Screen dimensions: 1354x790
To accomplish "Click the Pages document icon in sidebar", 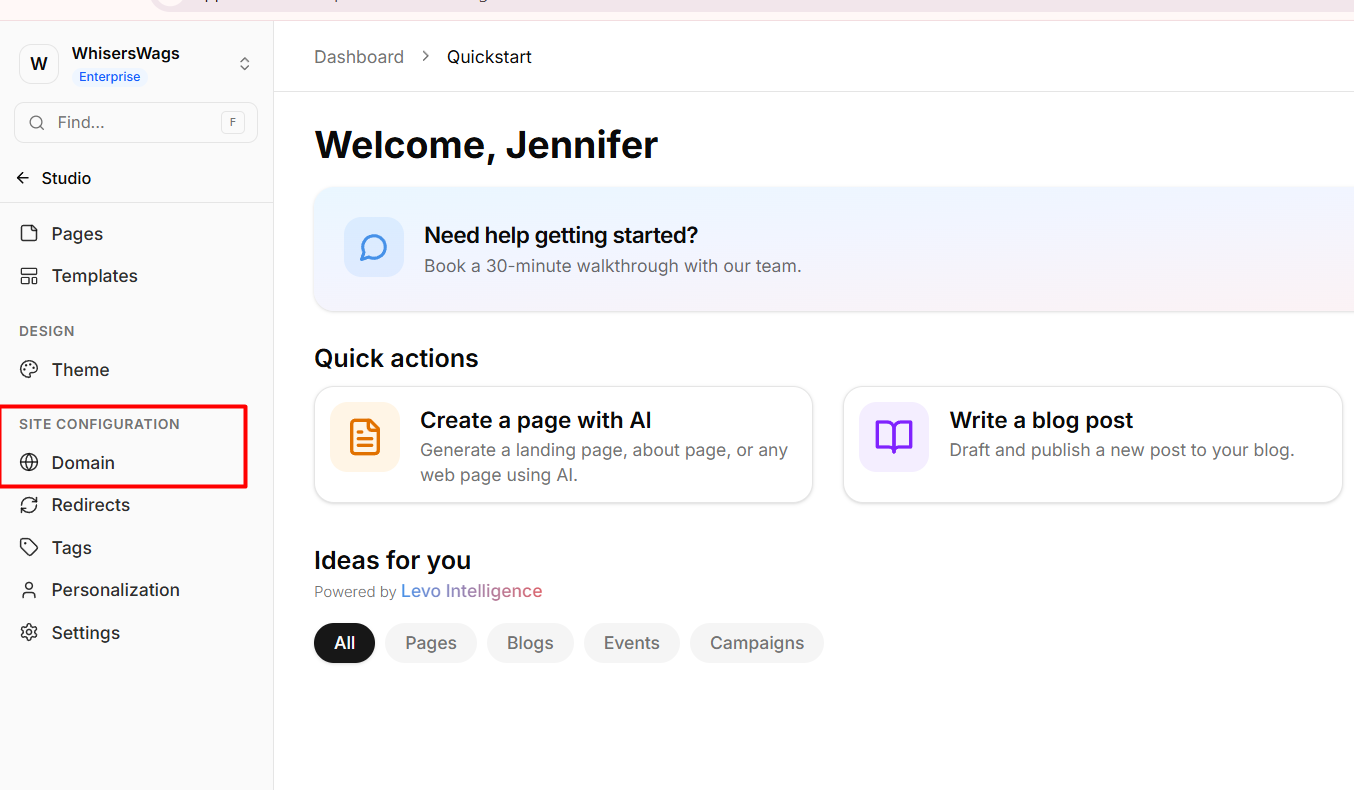I will 29,233.
